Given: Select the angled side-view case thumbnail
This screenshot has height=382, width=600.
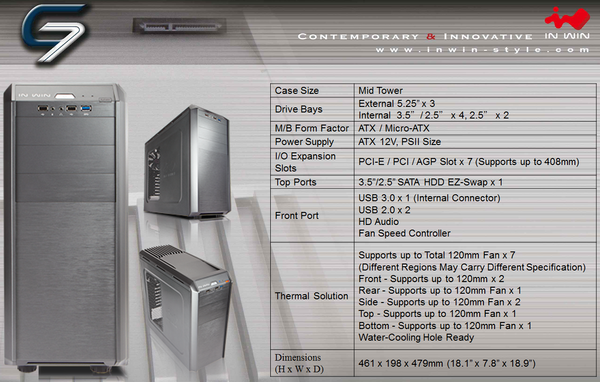Looking at the screenshot, I should [x=188, y=162].
